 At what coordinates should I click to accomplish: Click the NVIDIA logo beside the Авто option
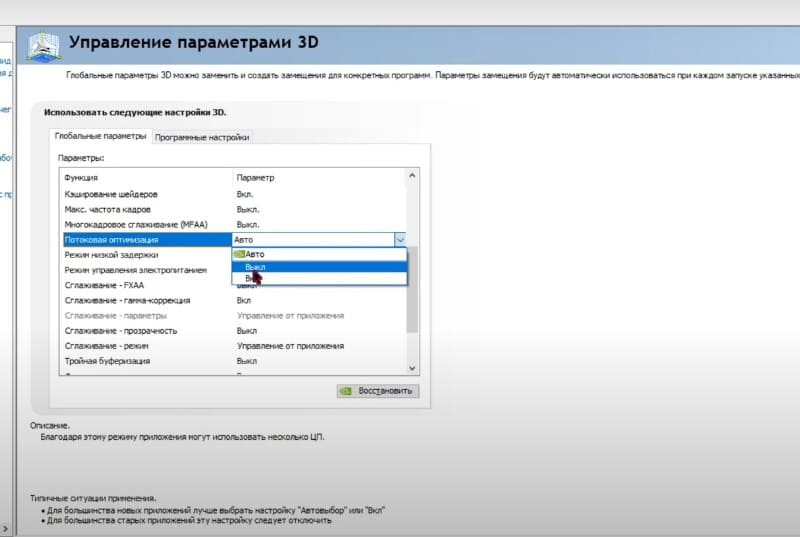pos(237,255)
